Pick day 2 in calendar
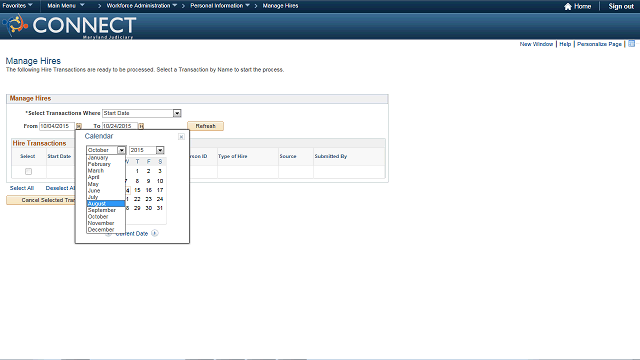This screenshot has height=360, width=640. [x=149, y=171]
